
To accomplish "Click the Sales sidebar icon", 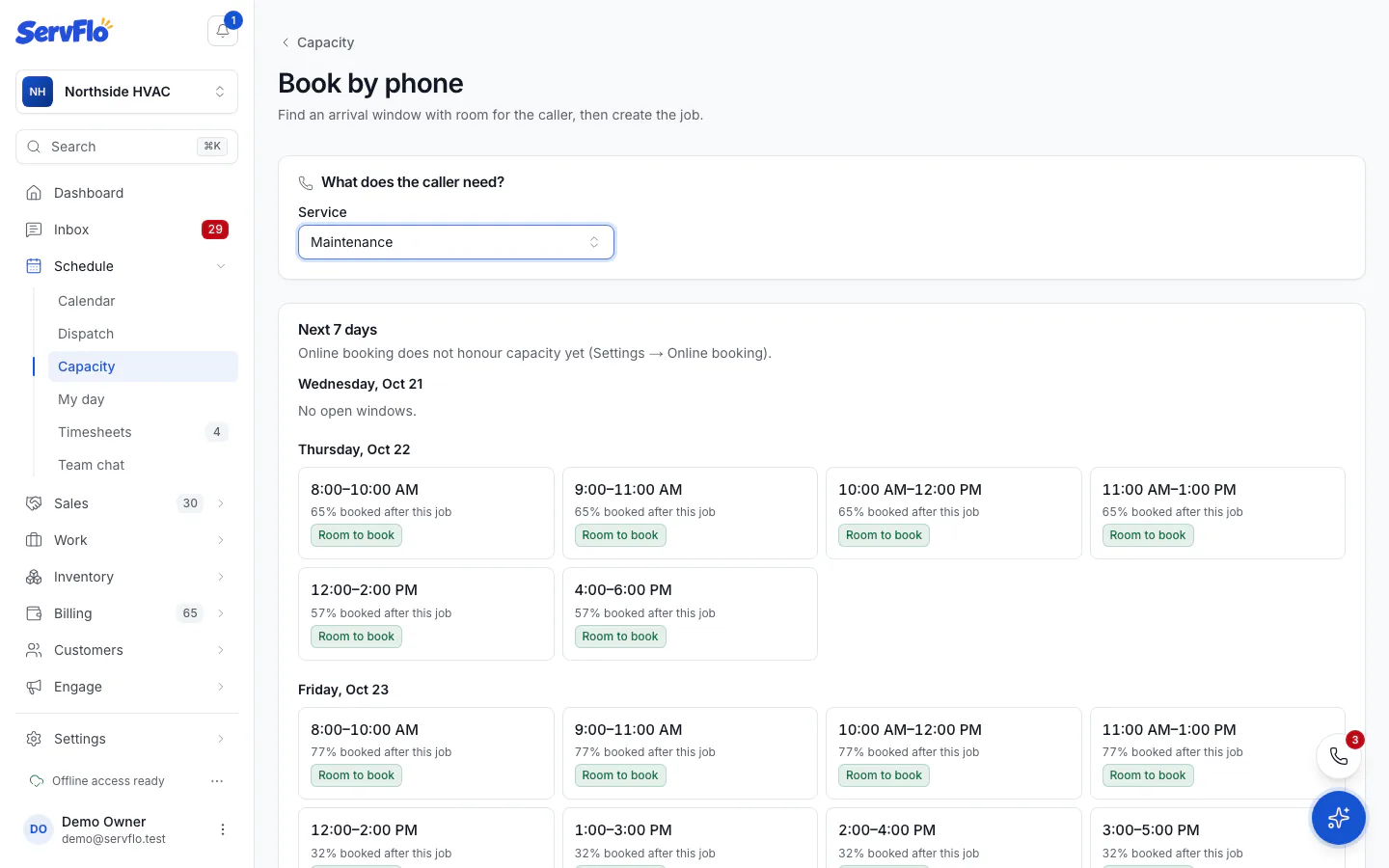I will (x=34, y=503).
